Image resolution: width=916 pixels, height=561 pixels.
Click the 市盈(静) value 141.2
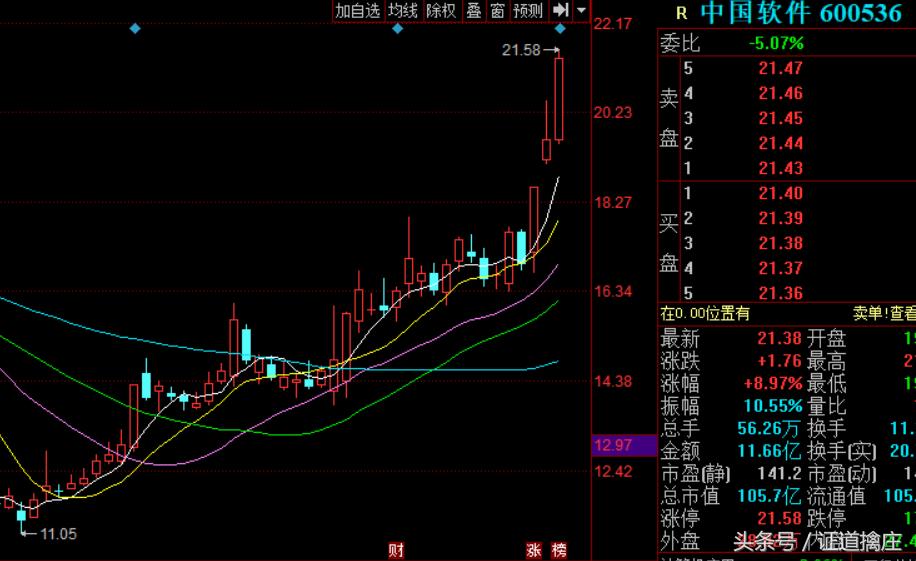(780, 473)
